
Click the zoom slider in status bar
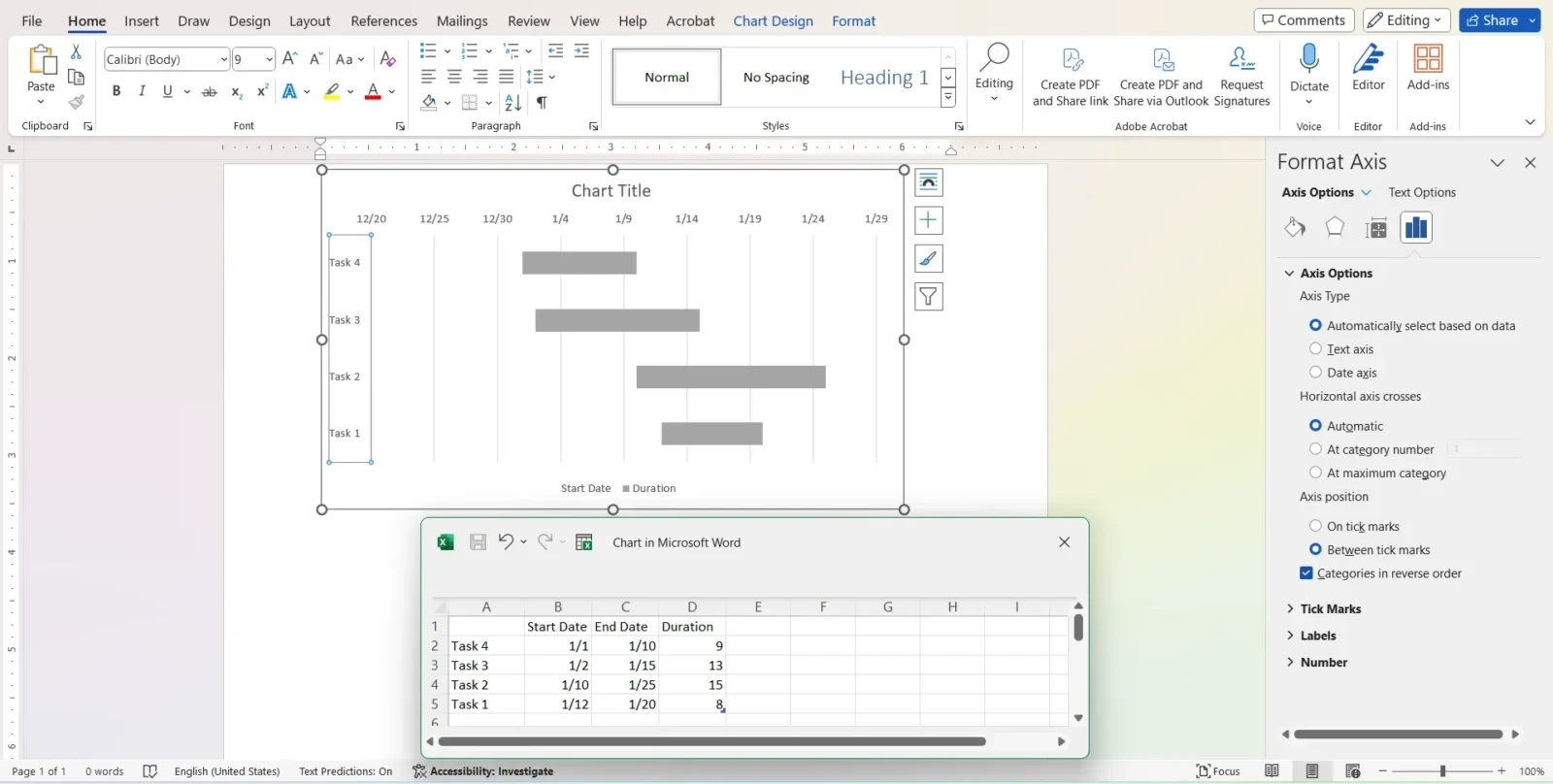1442,771
